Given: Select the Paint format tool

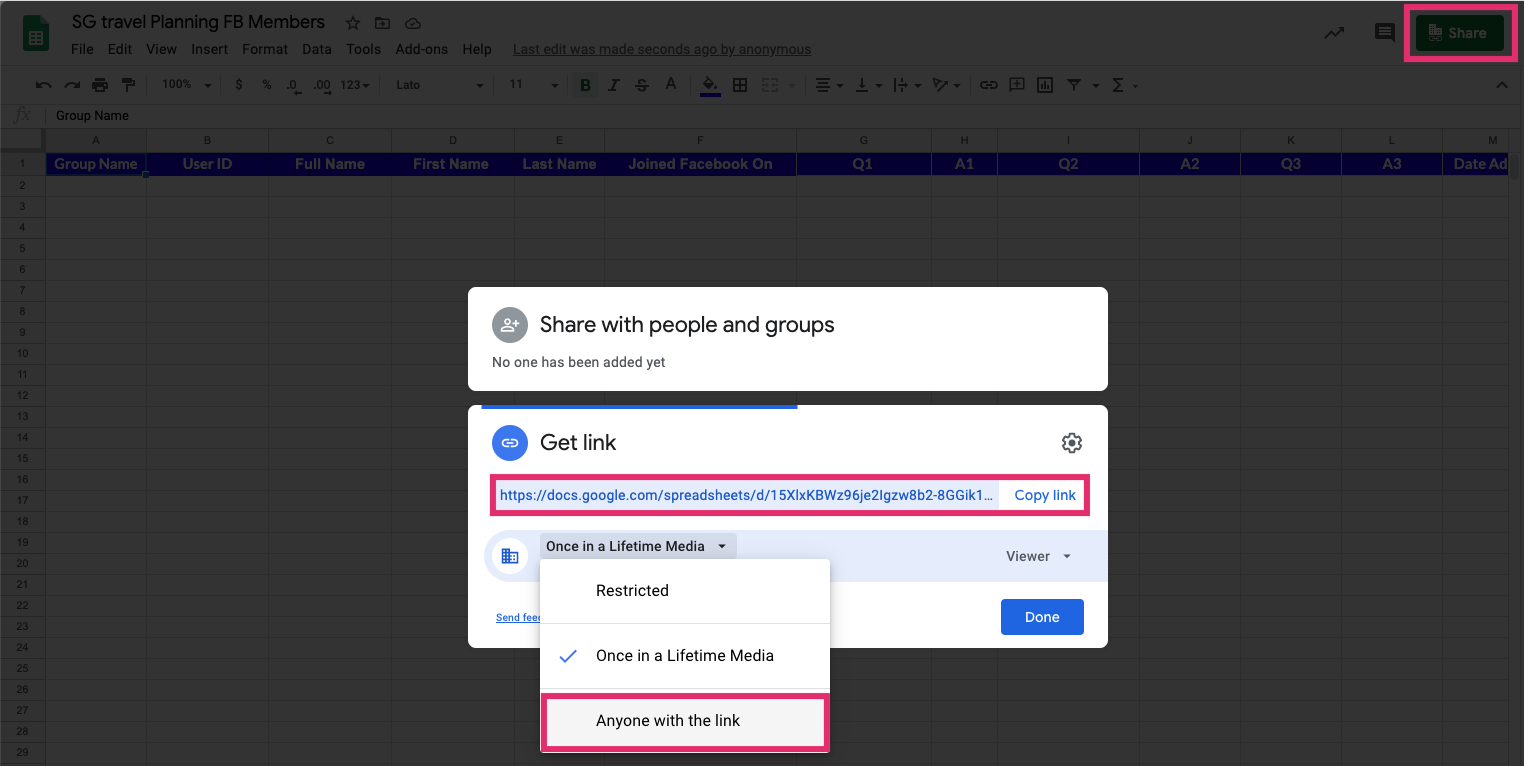Looking at the screenshot, I should click(x=128, y=85).
